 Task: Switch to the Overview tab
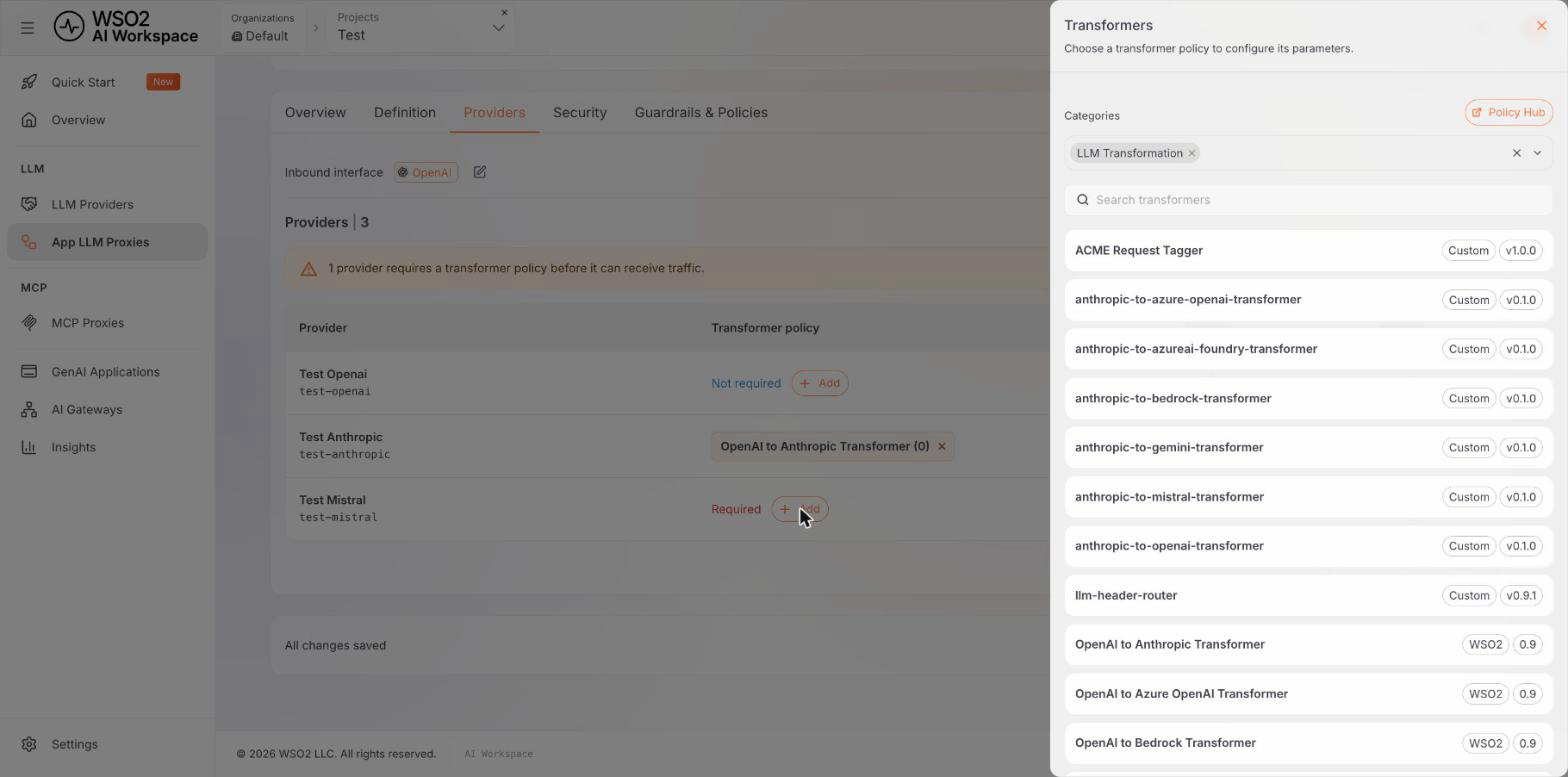(315, 112)
